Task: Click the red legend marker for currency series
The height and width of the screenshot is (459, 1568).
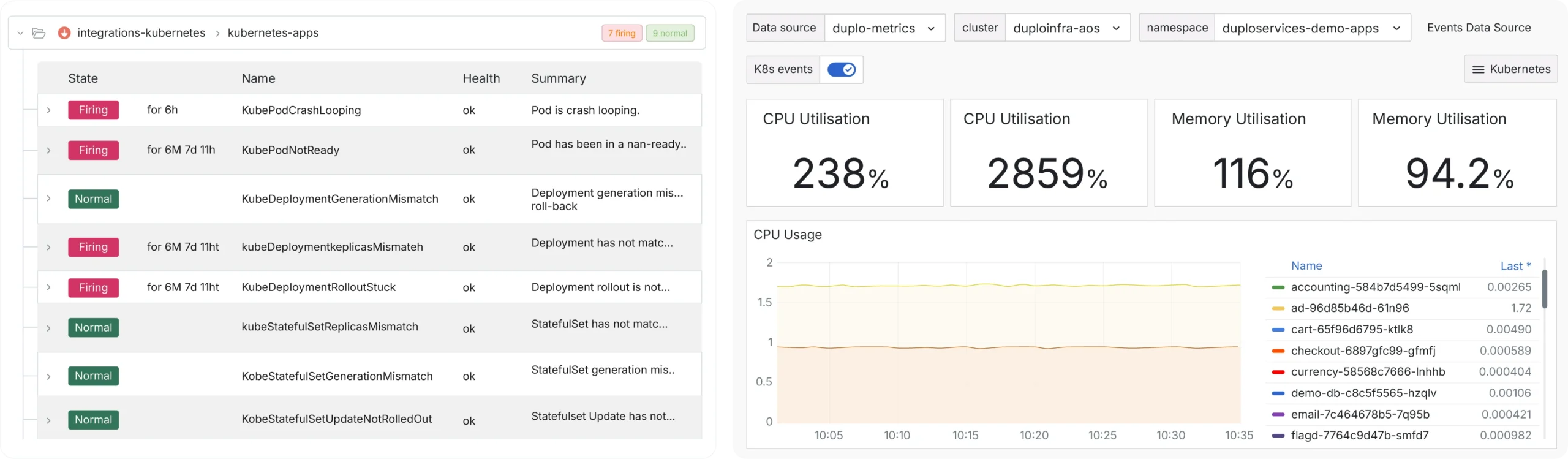Action: point(1278,372)
